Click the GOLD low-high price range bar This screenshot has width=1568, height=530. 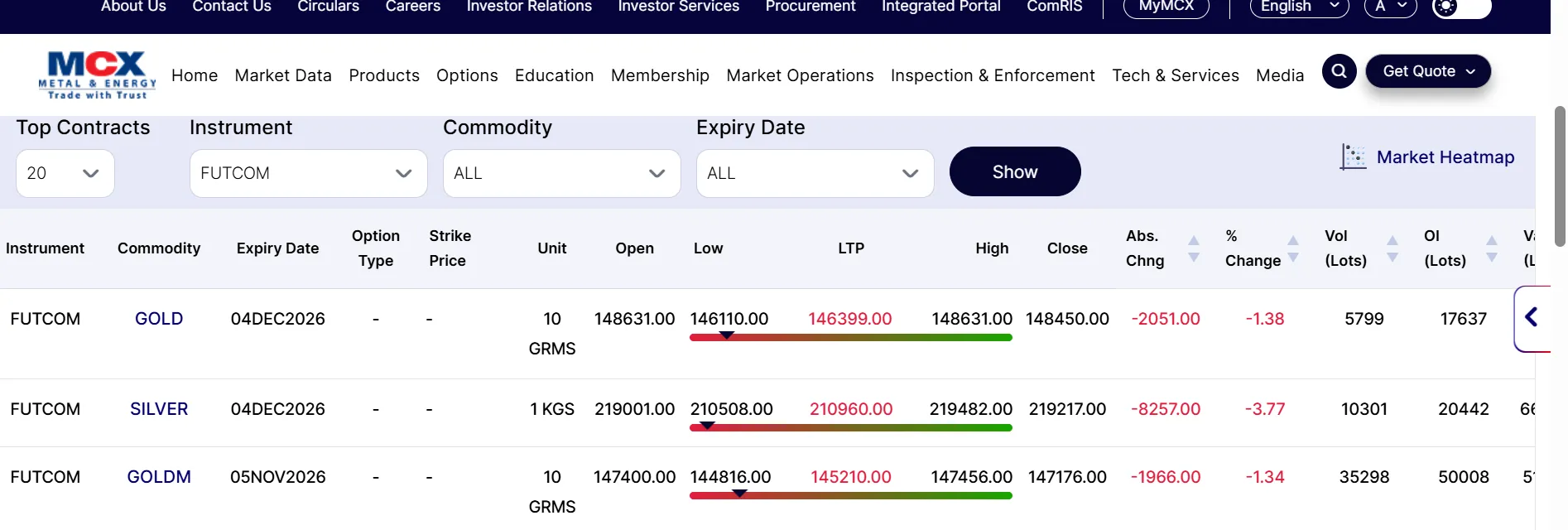851,337
